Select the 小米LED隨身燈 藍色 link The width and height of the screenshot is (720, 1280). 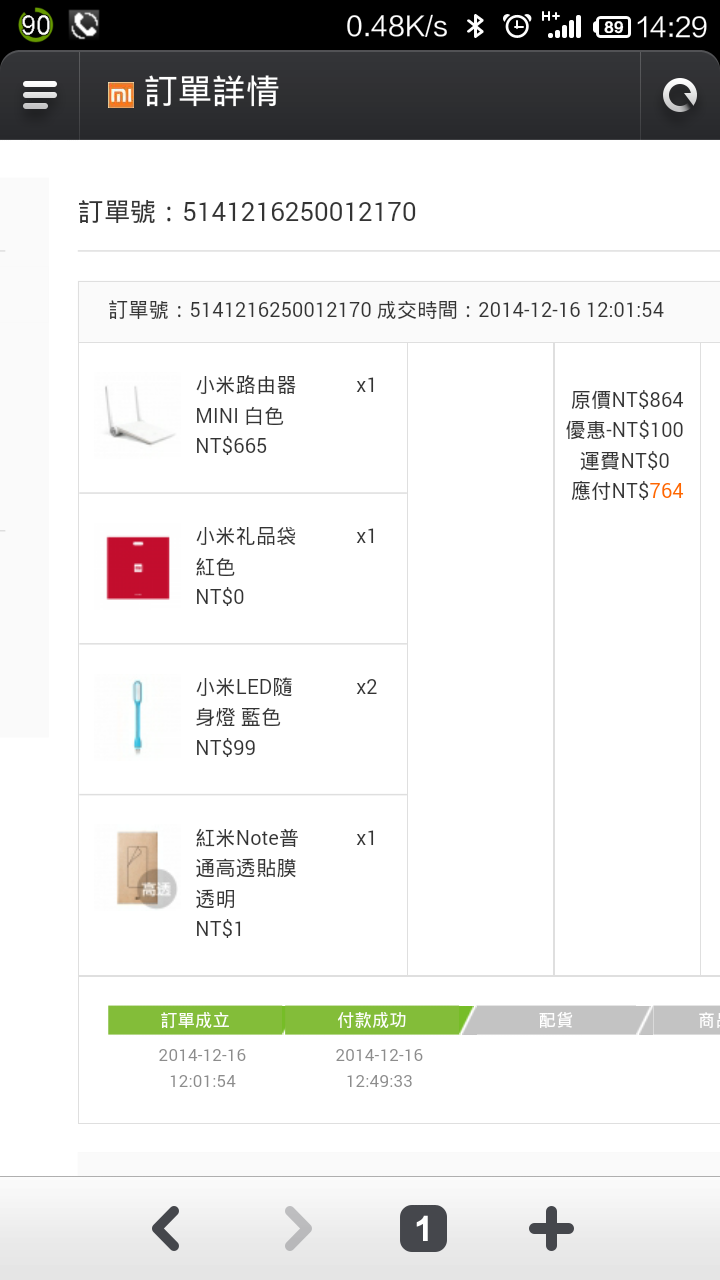(244, 702)
